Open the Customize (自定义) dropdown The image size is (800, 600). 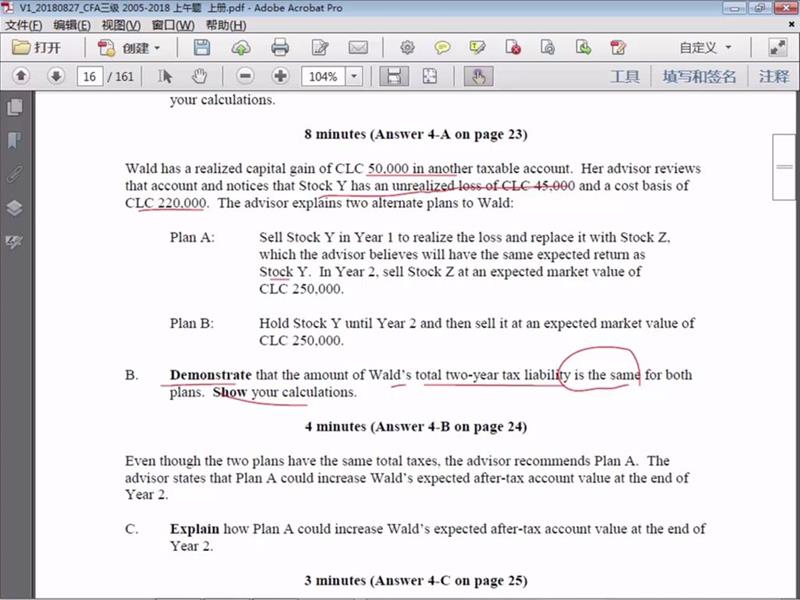coord(706,48)
